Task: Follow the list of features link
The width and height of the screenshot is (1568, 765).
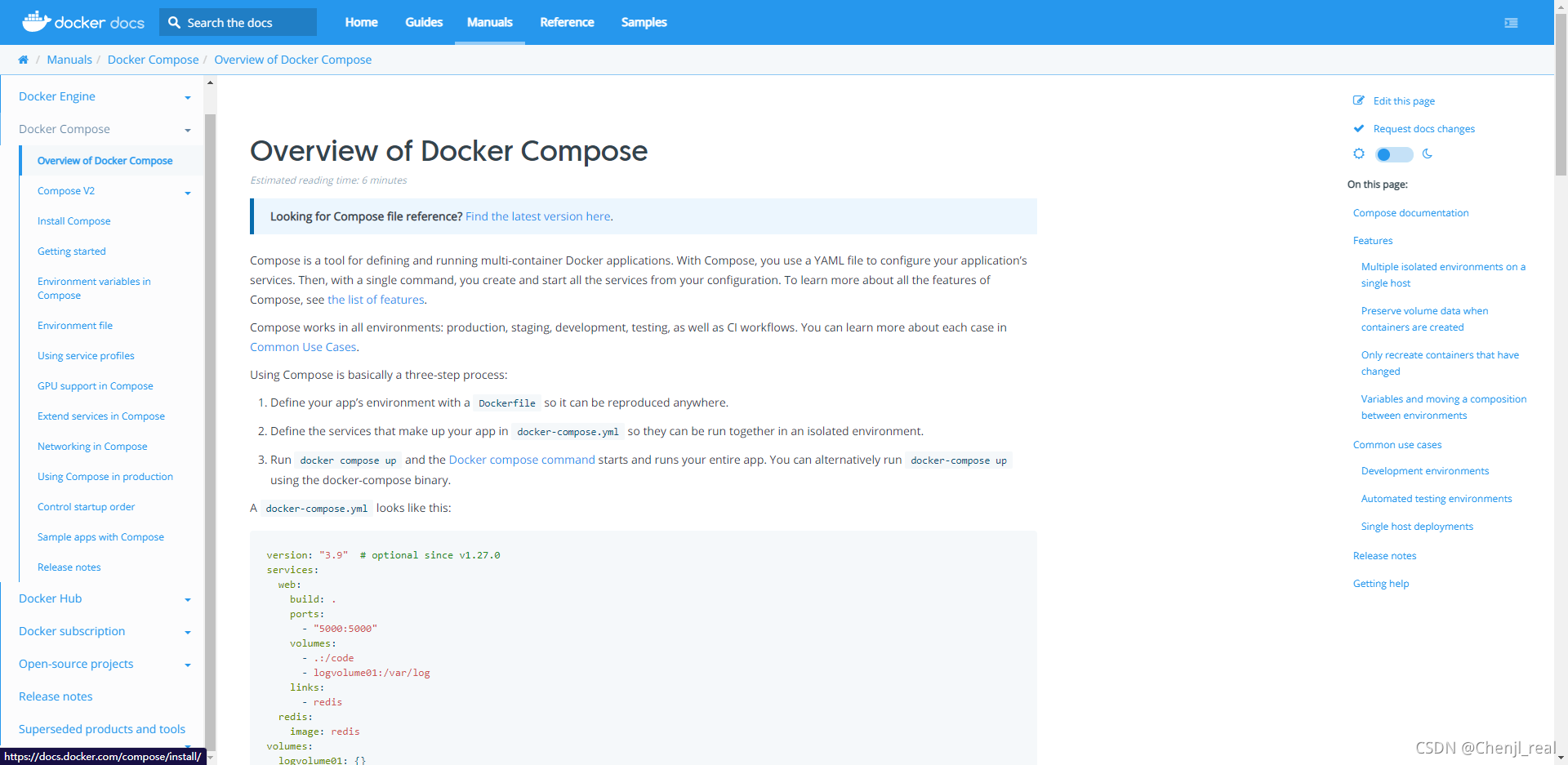Action: point(376,300)
